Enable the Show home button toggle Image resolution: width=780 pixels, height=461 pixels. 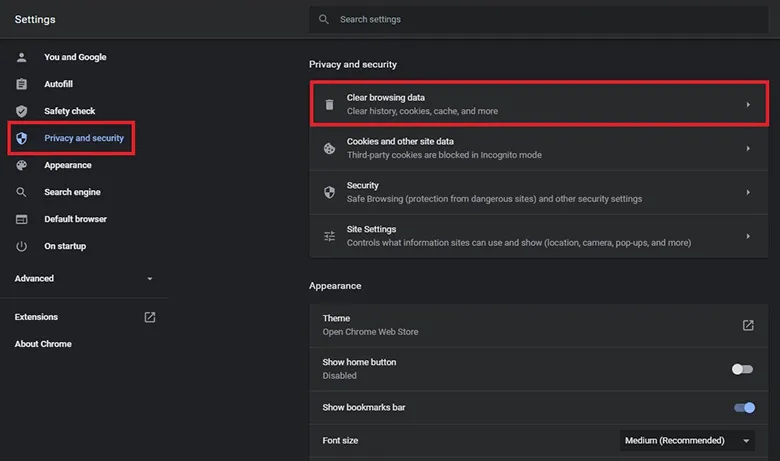(x=742, y=369)
